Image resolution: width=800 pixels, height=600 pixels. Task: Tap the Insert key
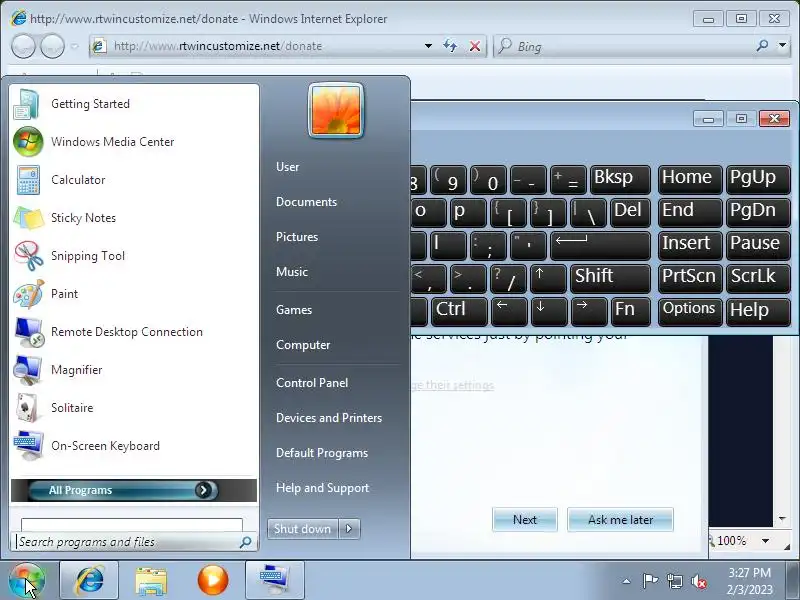coord(690,245)
